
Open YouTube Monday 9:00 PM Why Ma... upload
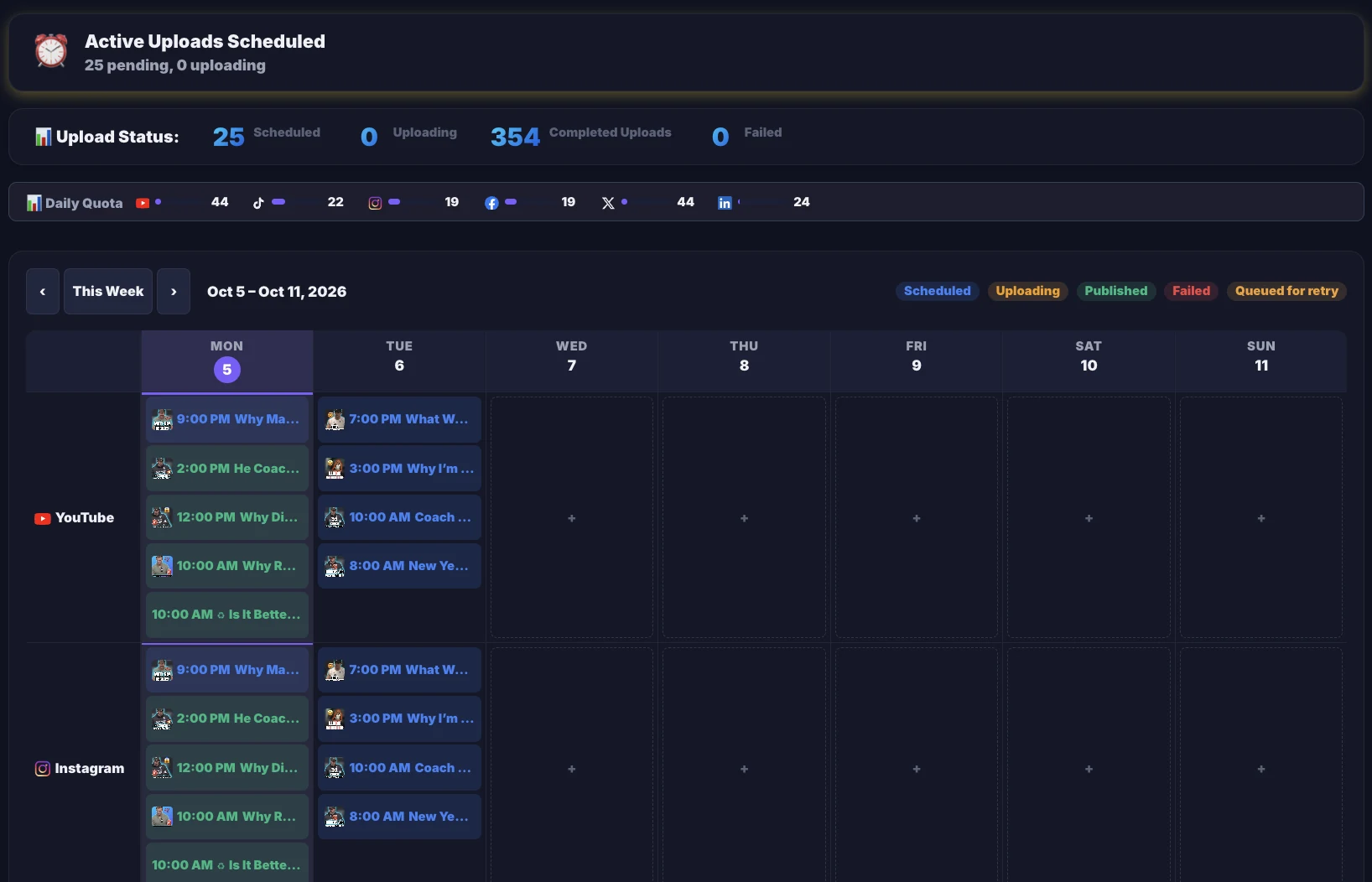coord(227,419)
